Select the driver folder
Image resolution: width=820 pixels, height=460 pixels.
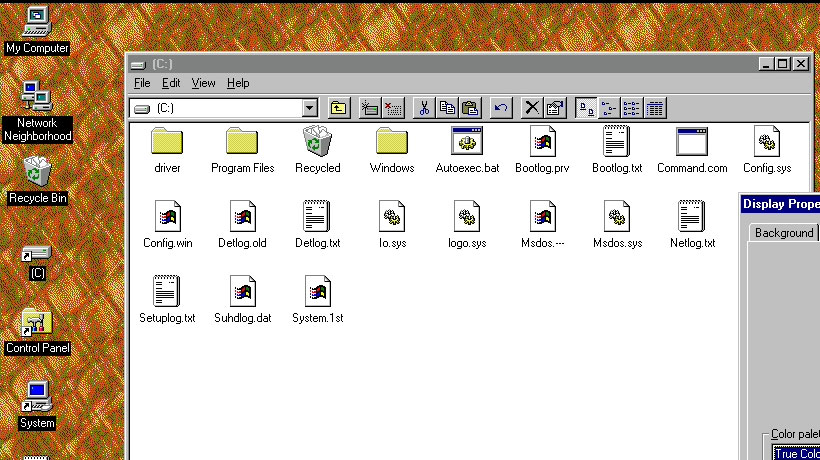pyautogui.click(x=167, y=151)
